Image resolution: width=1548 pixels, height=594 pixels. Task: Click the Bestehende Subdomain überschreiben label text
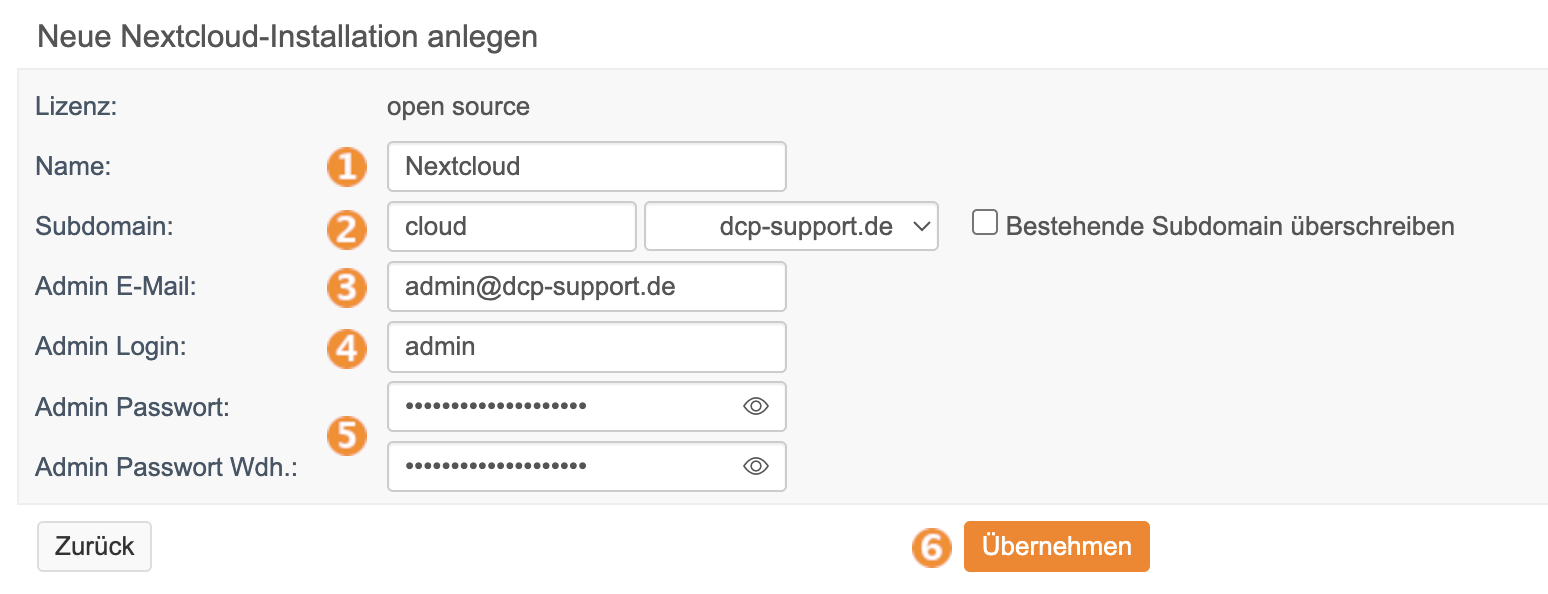pyautogui.click(x=1229, y=226)
